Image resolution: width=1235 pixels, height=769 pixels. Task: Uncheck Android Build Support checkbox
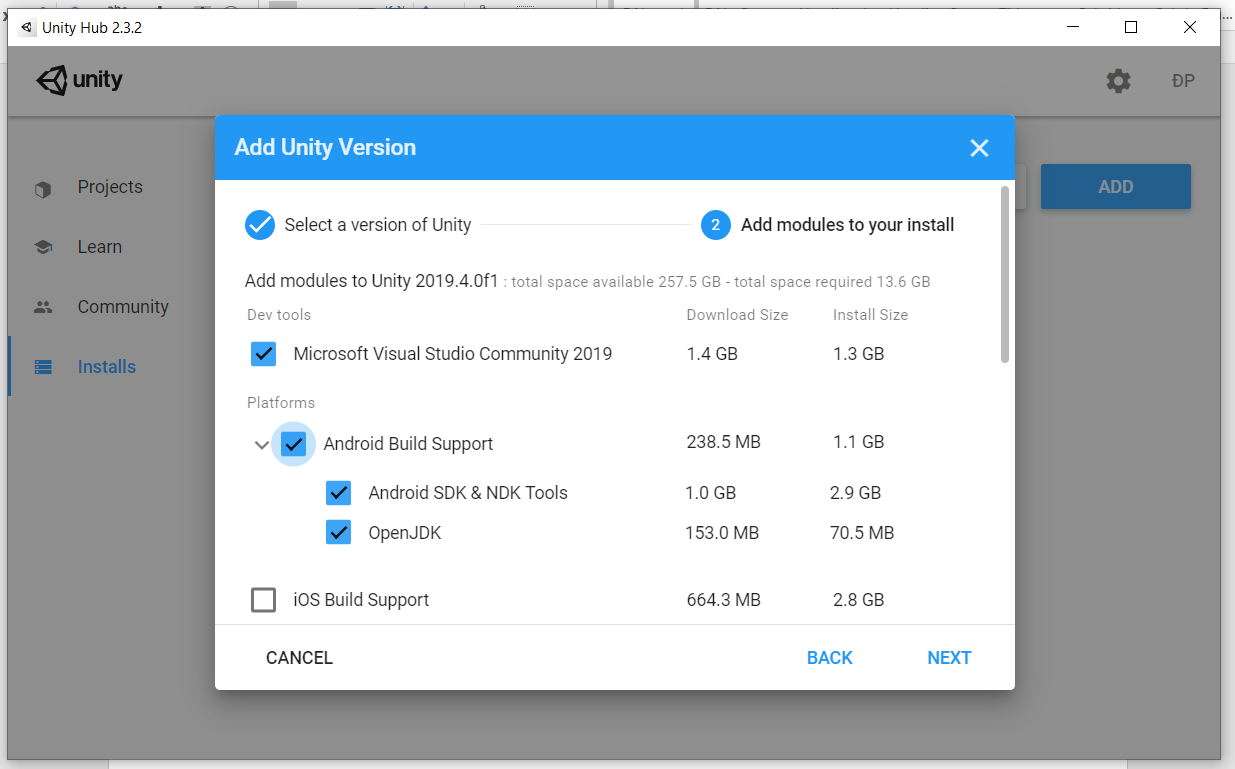coord(293,443)
